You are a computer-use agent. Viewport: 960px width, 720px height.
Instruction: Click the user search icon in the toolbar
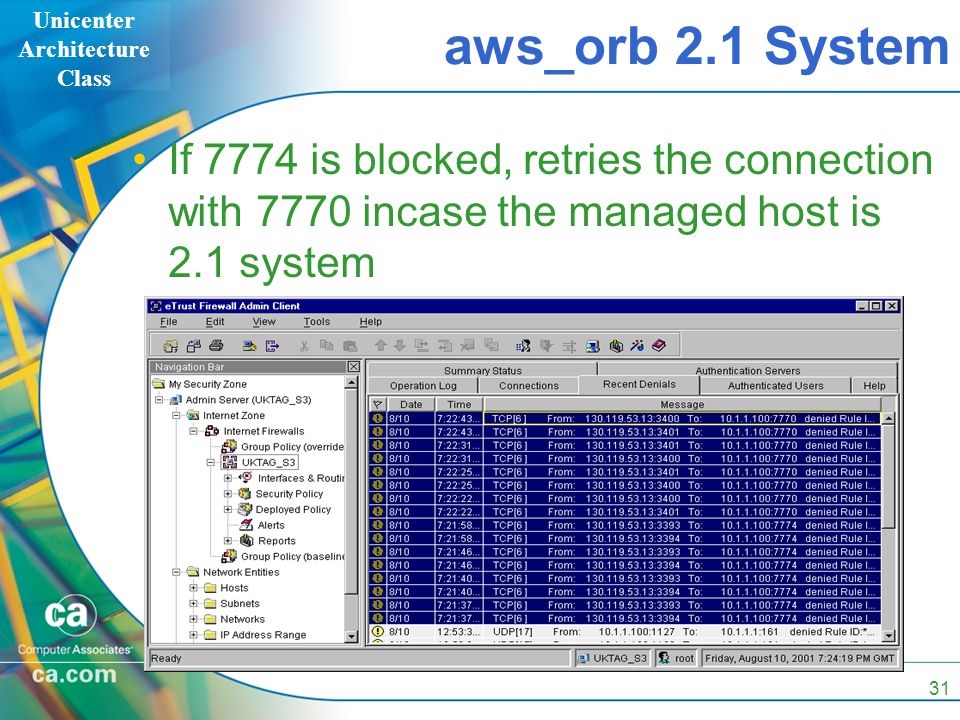tap(523, 347)
